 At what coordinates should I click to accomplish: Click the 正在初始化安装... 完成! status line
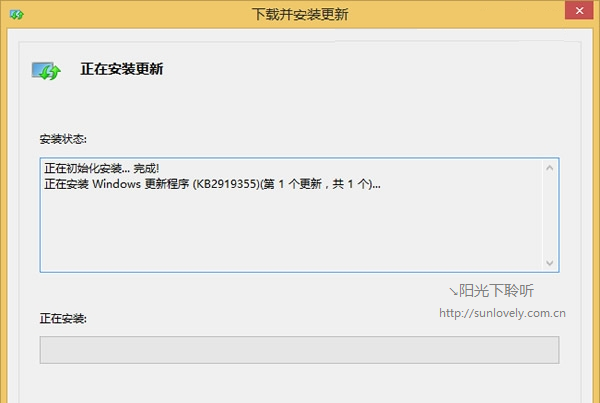click(x=102, y=168)
